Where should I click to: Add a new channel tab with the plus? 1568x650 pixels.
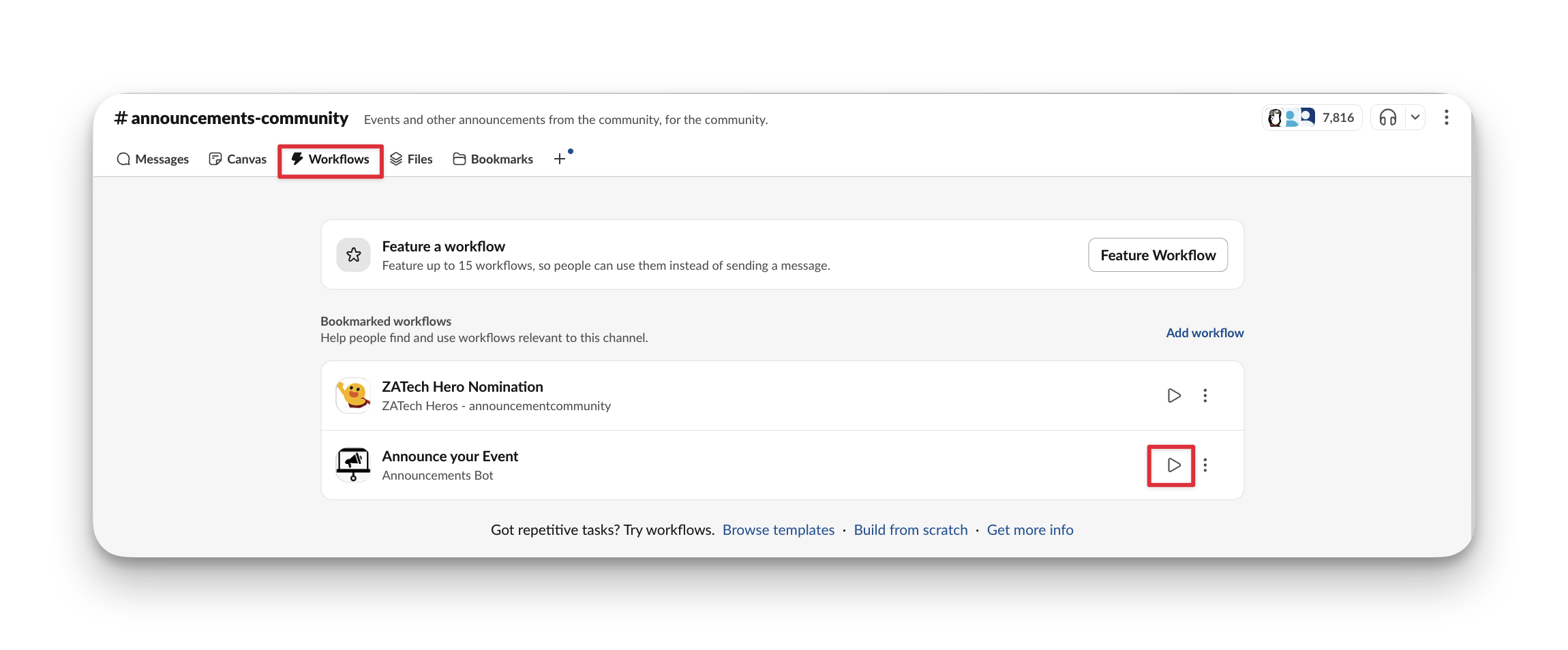(559, 158)
